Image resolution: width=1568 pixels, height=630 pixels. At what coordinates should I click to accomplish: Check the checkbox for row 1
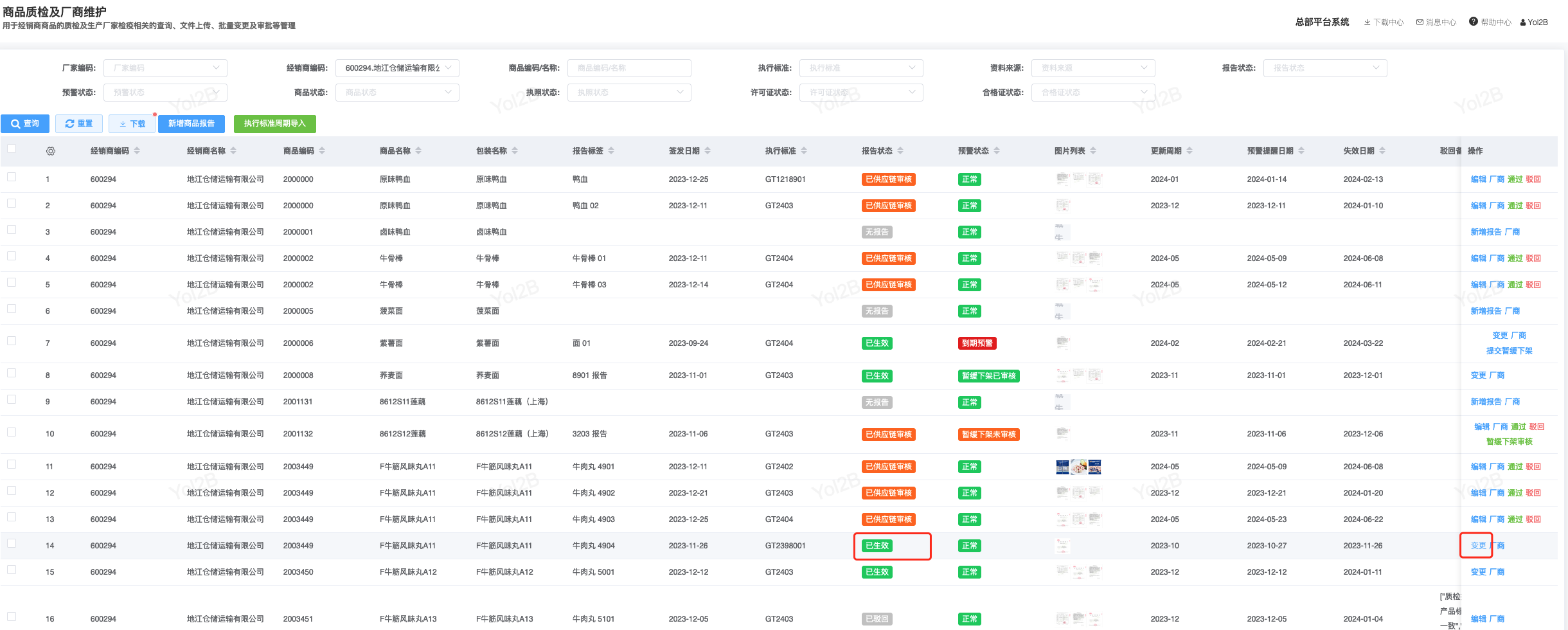pyautogui.click(x=12, y=177)
